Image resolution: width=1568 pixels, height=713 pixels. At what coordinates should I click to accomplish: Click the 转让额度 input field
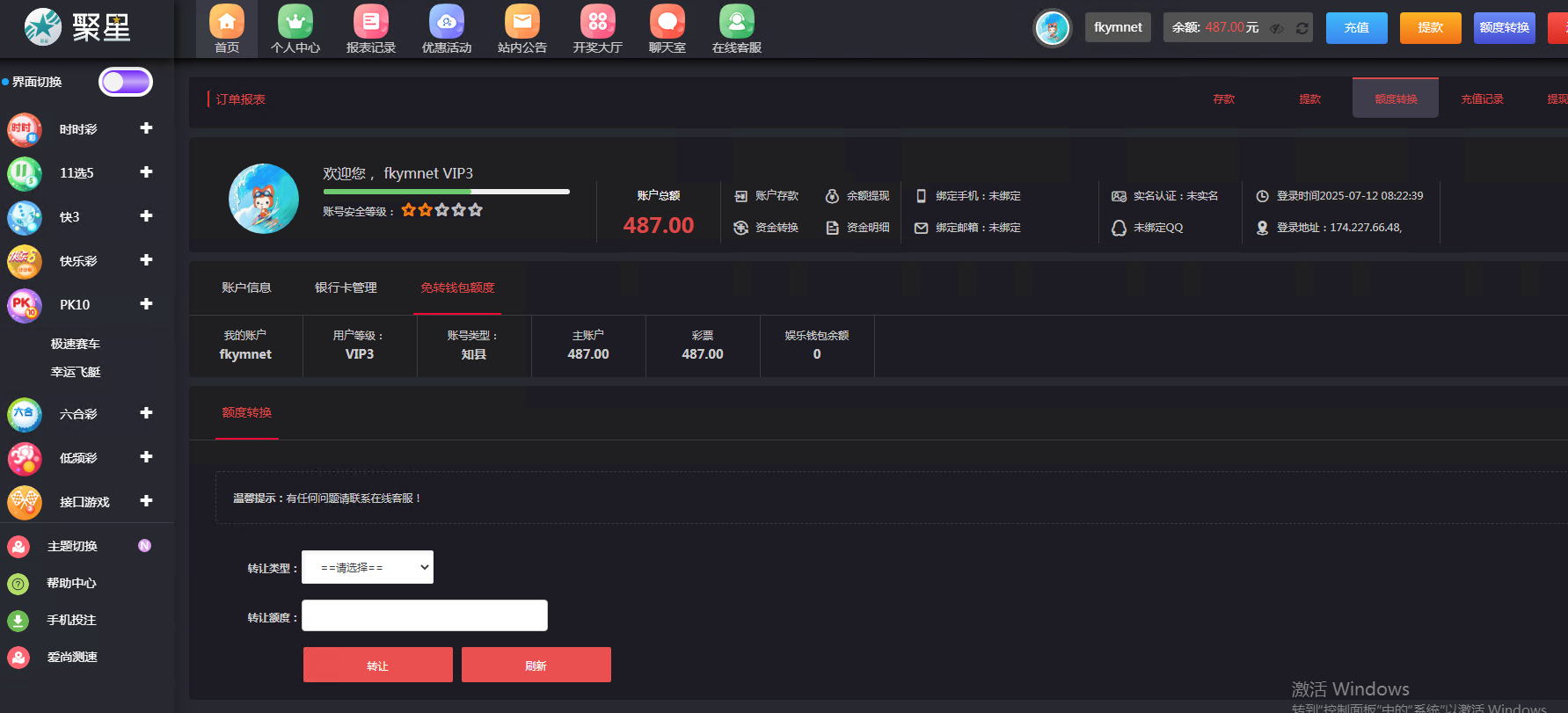(x=425, y=615)
